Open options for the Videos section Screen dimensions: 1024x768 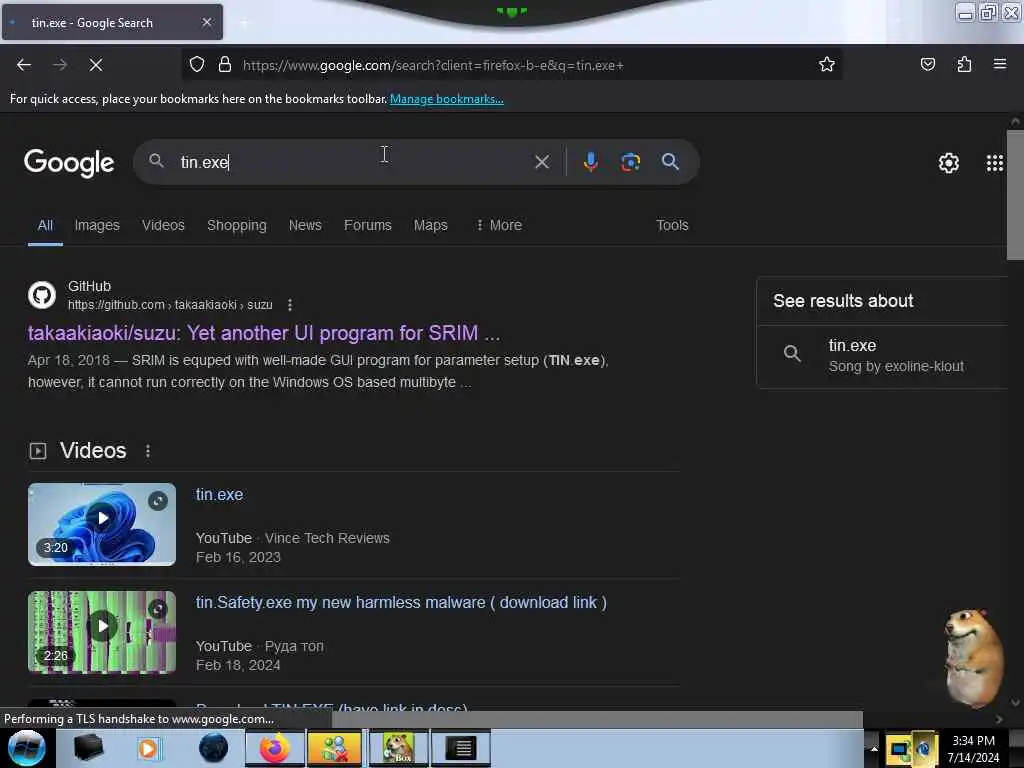(148, 451)
